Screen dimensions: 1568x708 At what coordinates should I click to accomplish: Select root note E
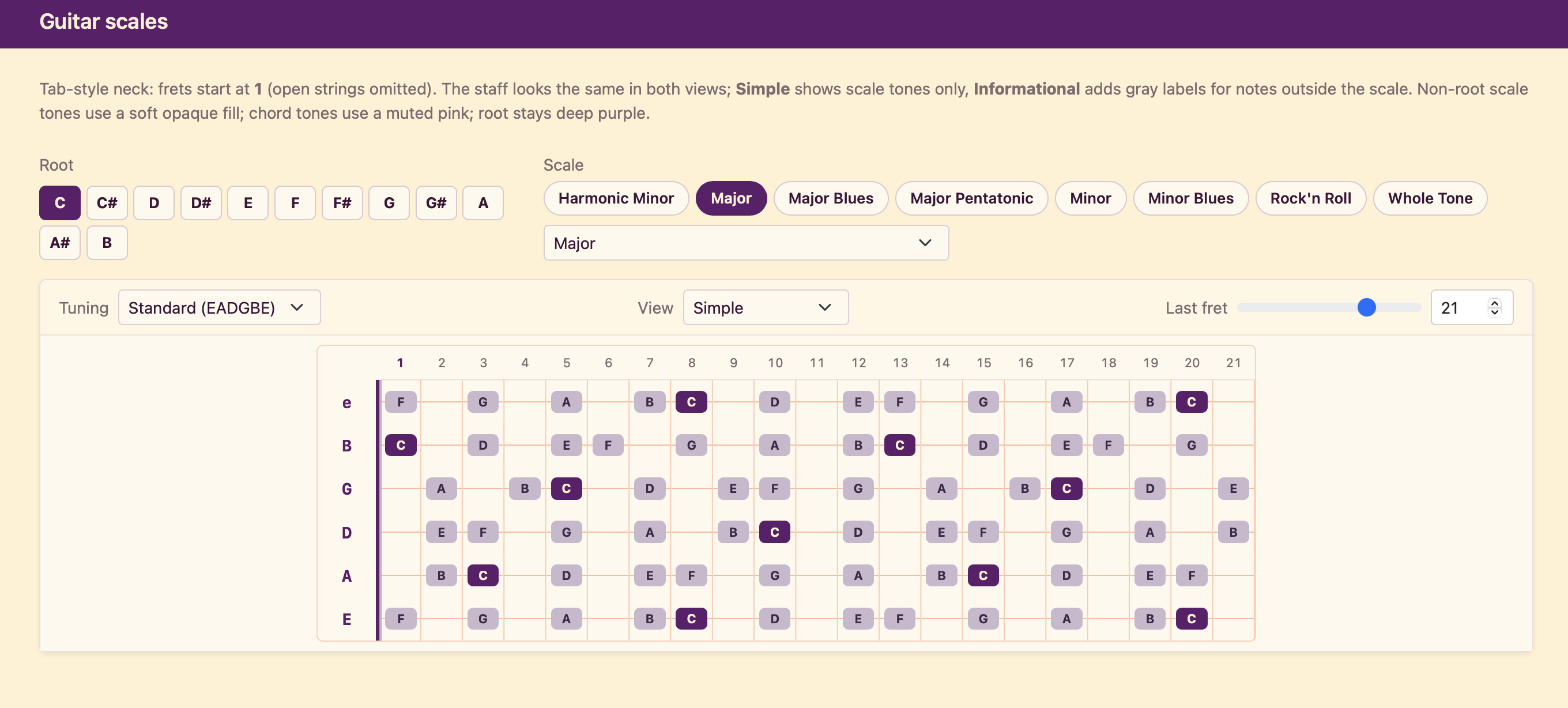(248, 203)
